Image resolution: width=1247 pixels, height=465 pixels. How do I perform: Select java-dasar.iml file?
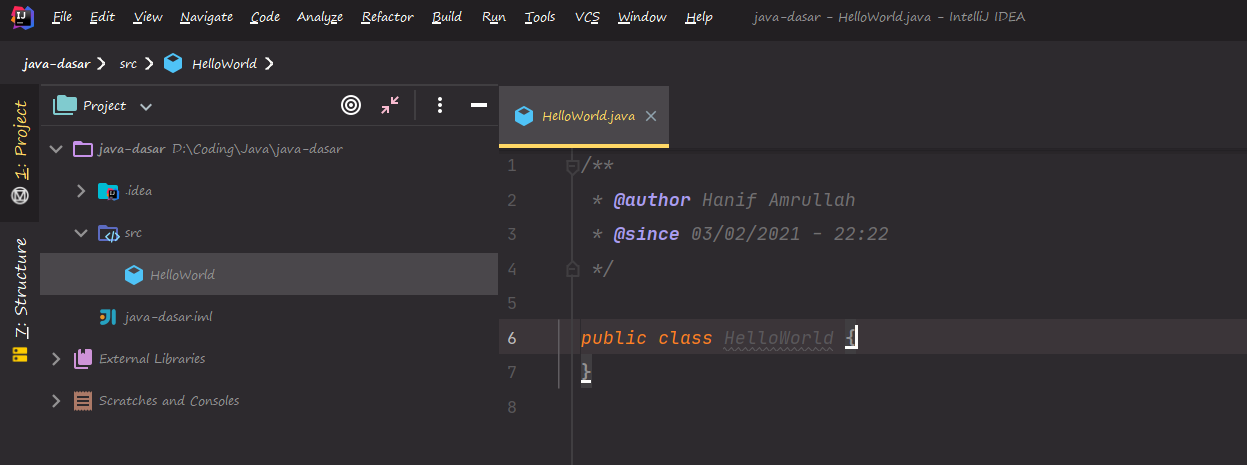coord(269,317)
